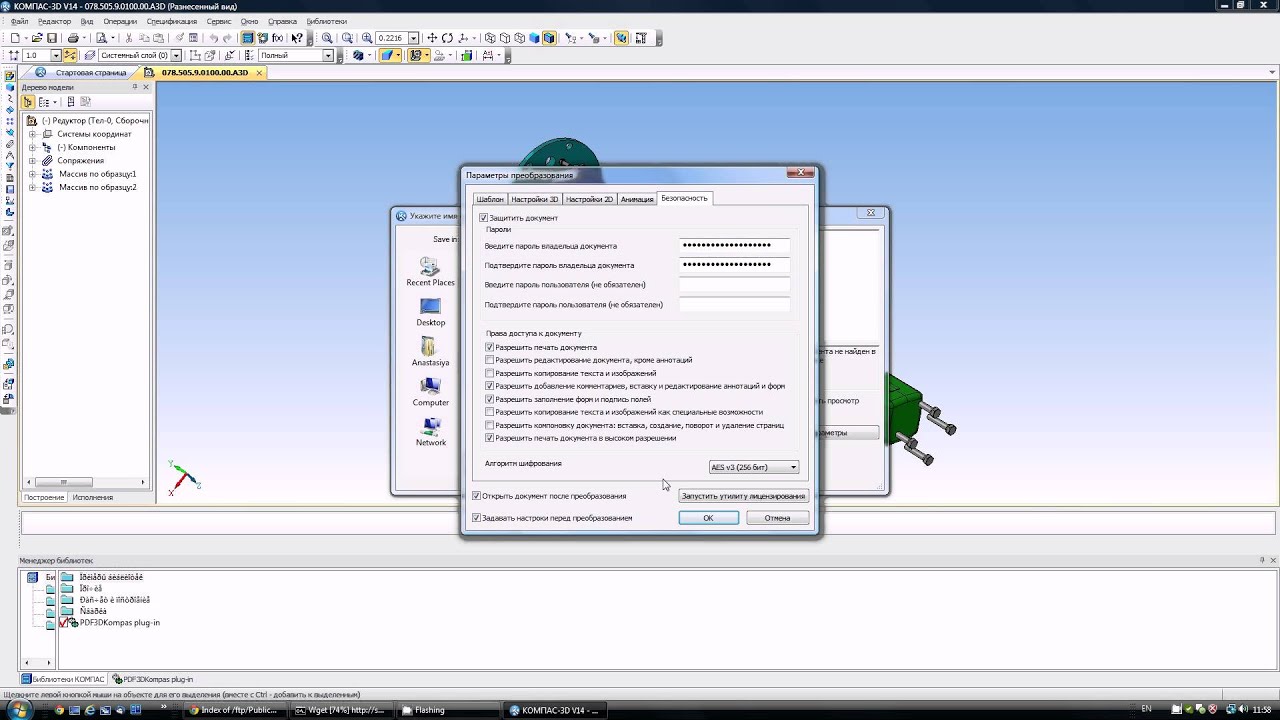Expand '(-) Компоненты' tree node
This screenshot has width=1280, height=720.
[x=32, y=147]
